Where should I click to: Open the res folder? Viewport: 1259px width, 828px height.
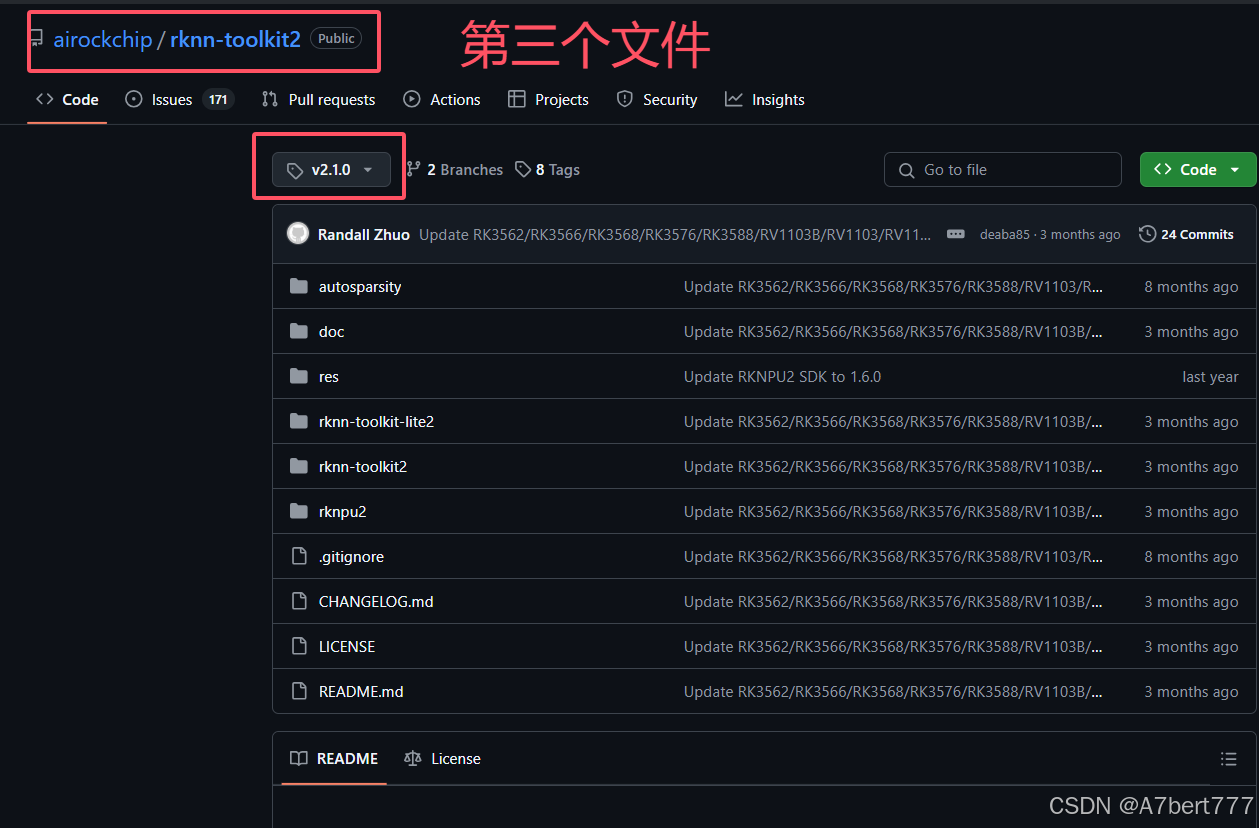coord(329,377)
